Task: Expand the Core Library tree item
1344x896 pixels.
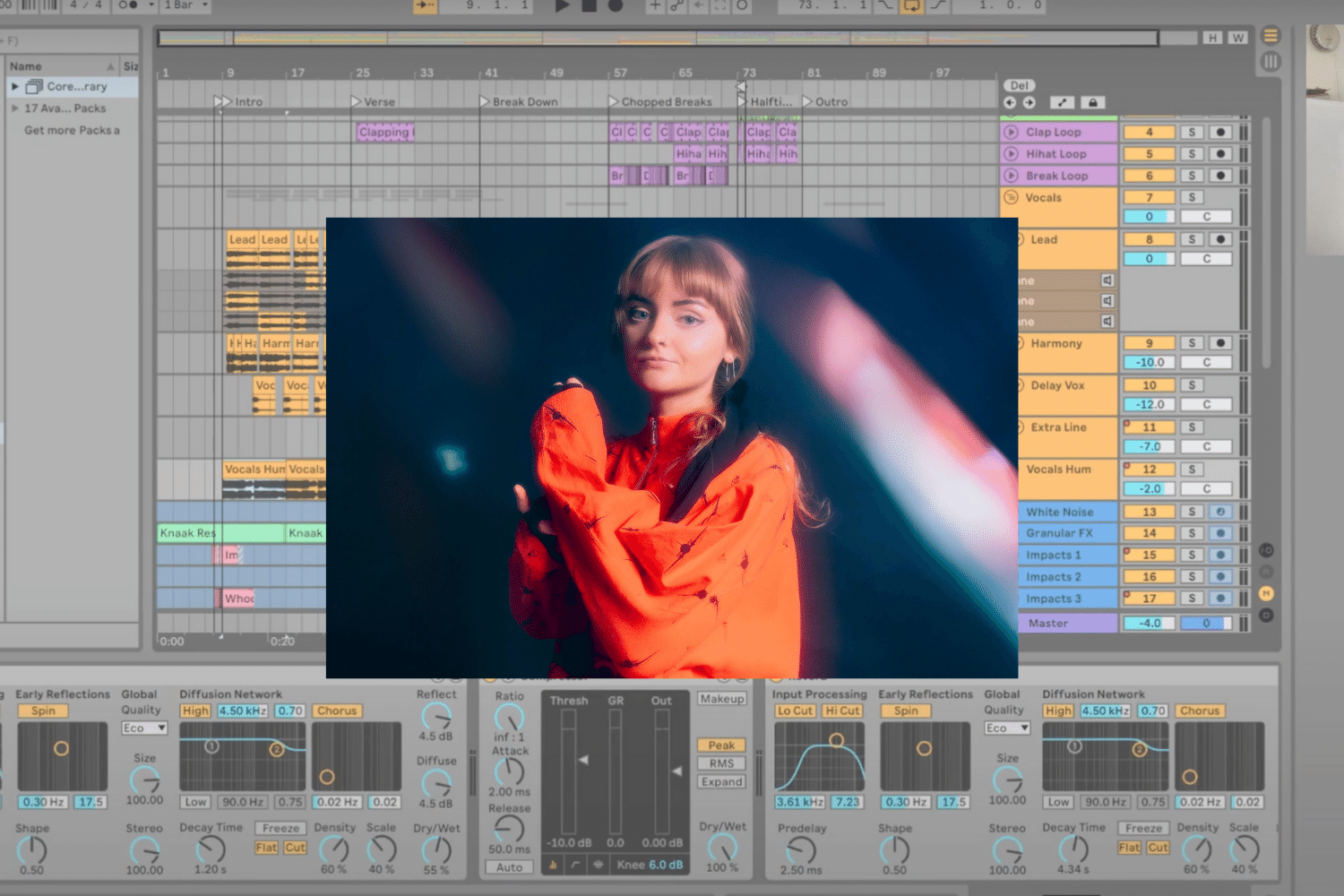Action: pyautogui.click(x=15, y=87)
